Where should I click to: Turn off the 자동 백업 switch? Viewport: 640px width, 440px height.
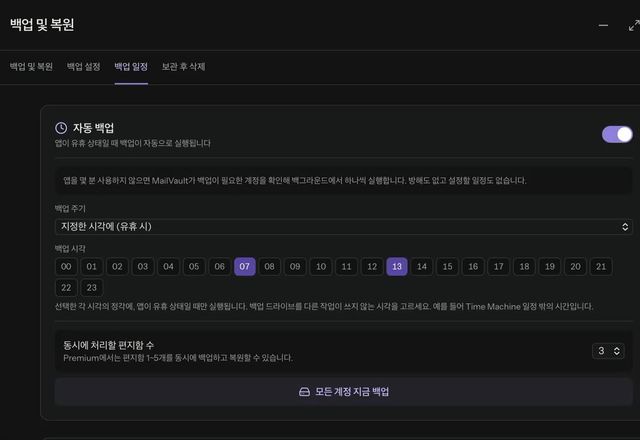[617, 134]
